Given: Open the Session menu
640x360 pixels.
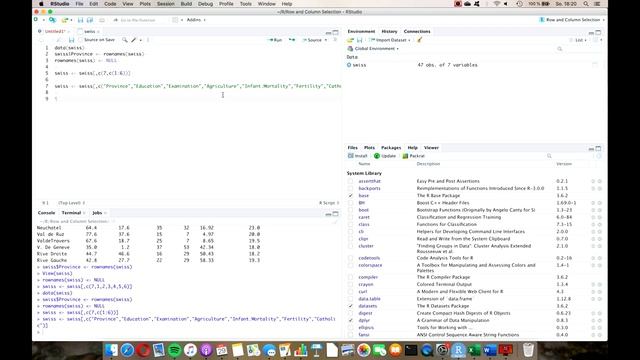Looking at the screenshot, I should pos(166,4).
